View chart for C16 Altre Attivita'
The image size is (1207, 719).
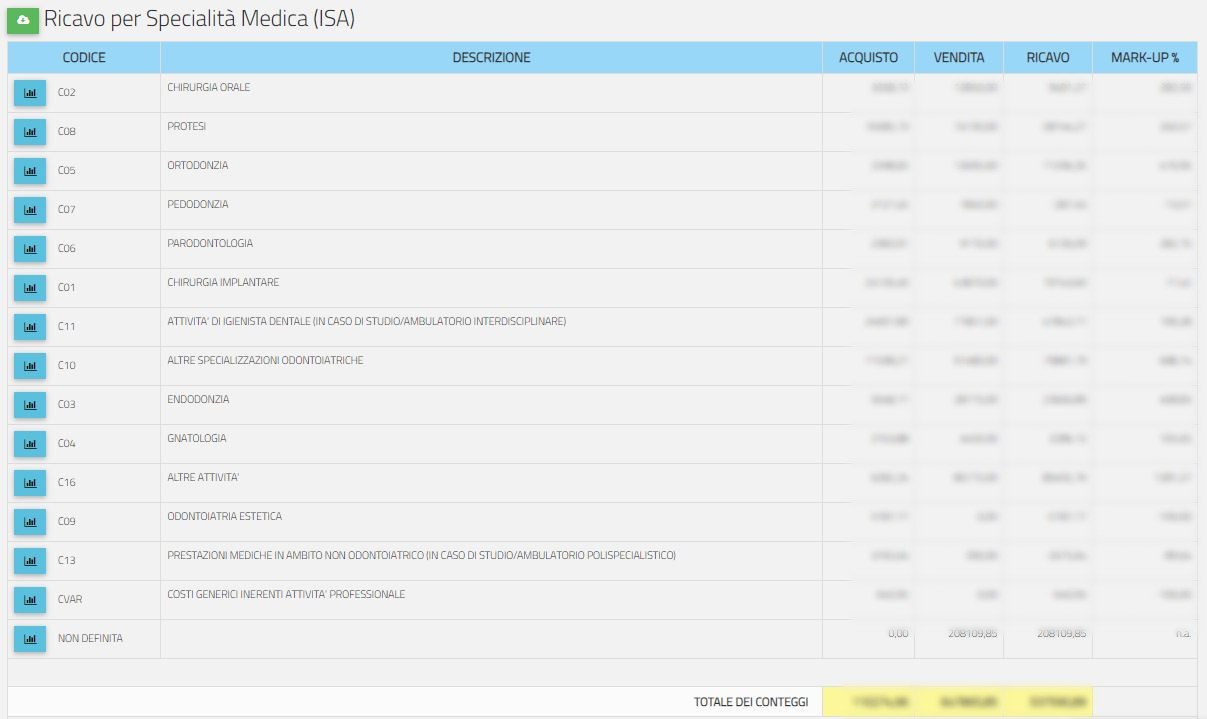[30, 483]
